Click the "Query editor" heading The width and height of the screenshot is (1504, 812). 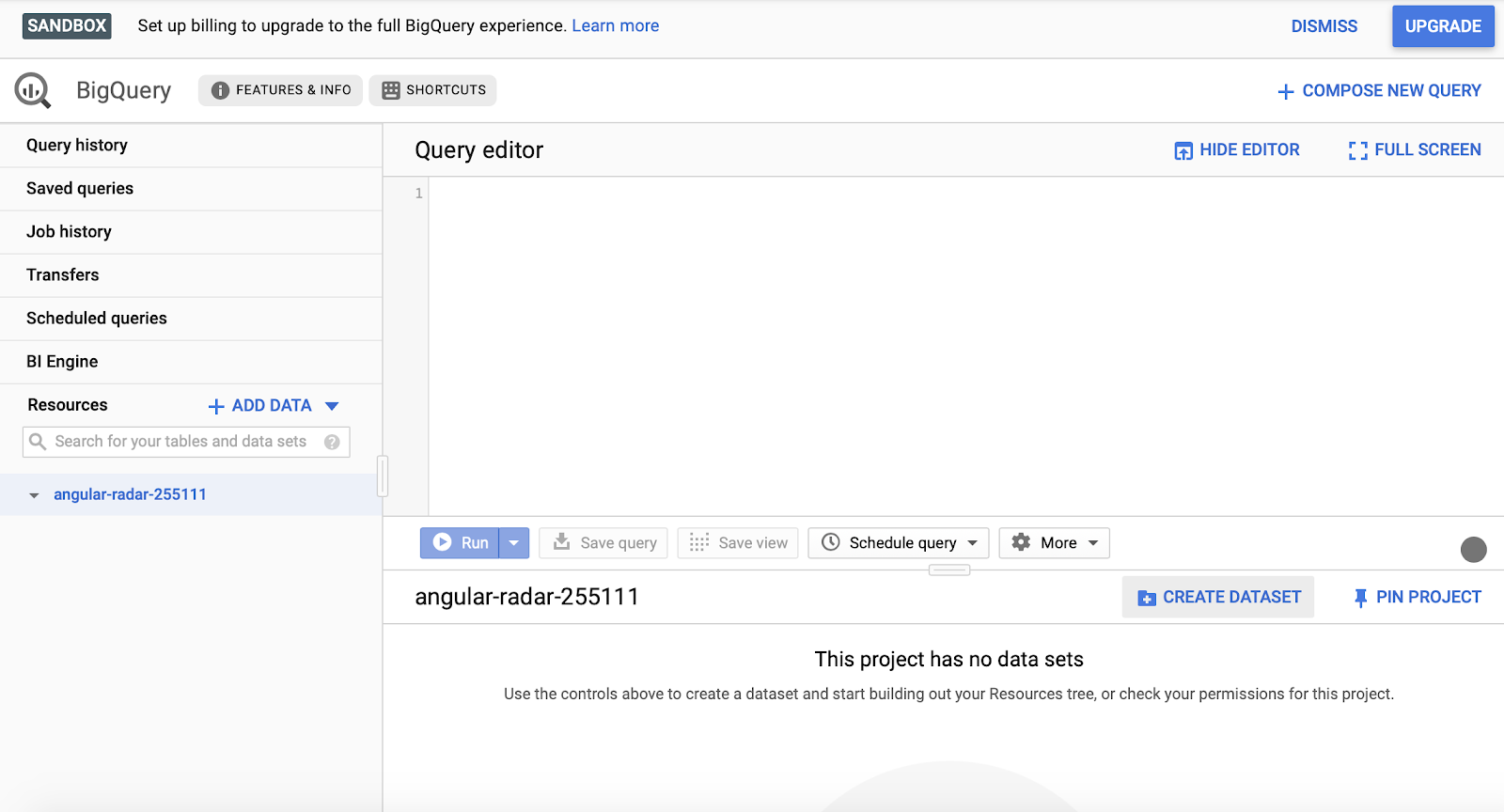coord(479,150)
